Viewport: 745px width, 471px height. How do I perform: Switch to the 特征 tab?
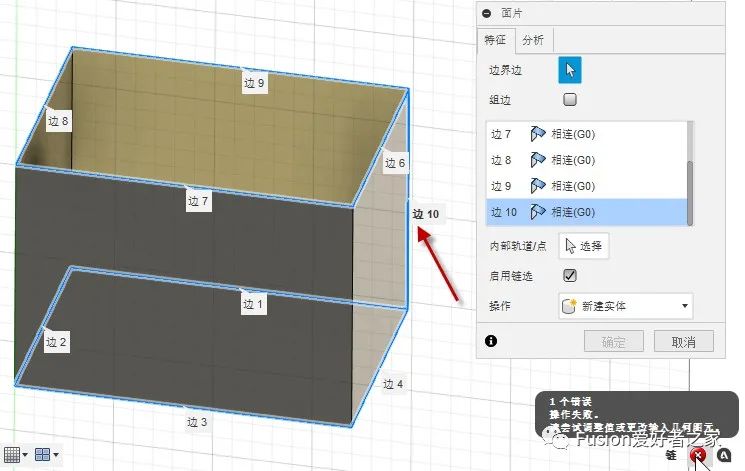495,40
